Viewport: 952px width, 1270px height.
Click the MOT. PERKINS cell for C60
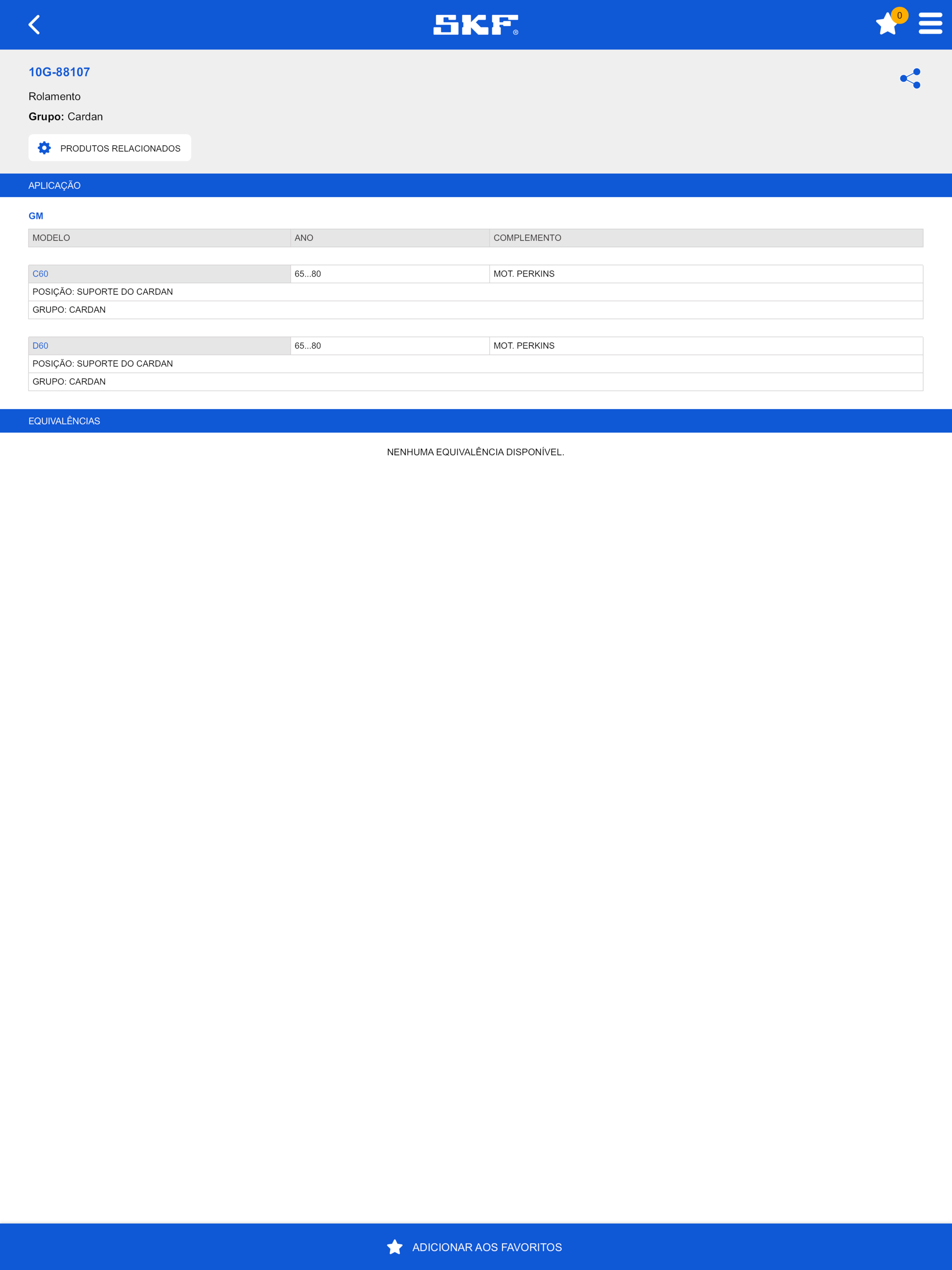pos(524,274)
